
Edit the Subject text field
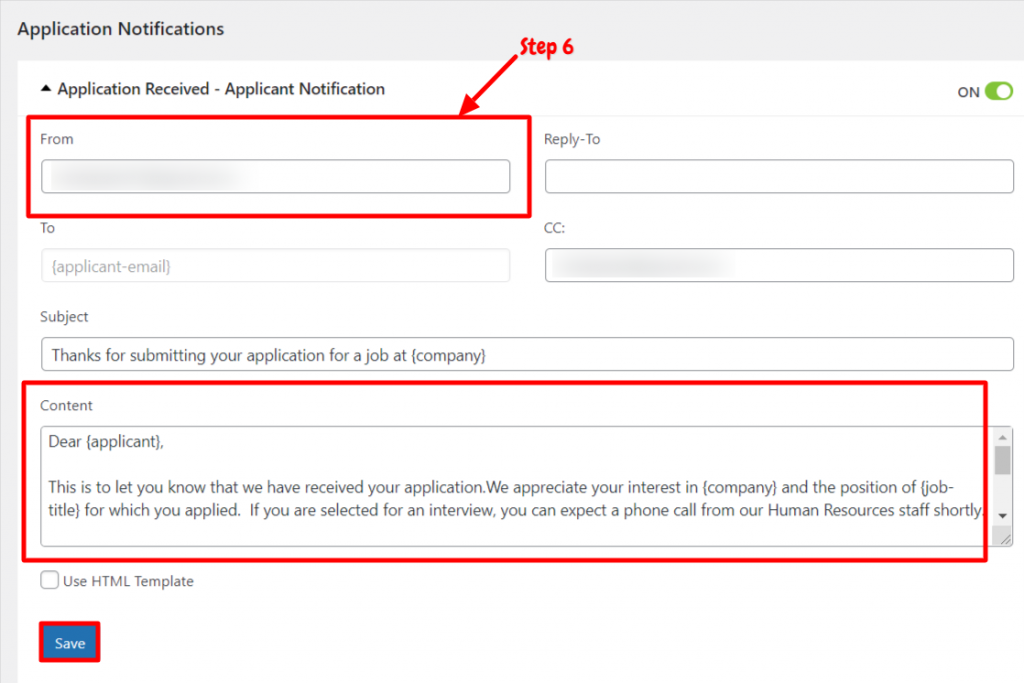527,355
